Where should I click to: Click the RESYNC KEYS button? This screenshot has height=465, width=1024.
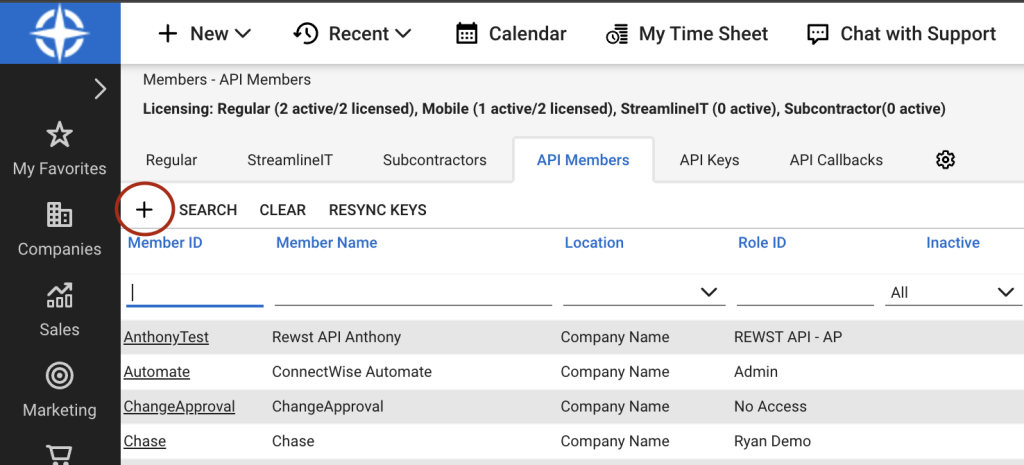pos(377,210)
